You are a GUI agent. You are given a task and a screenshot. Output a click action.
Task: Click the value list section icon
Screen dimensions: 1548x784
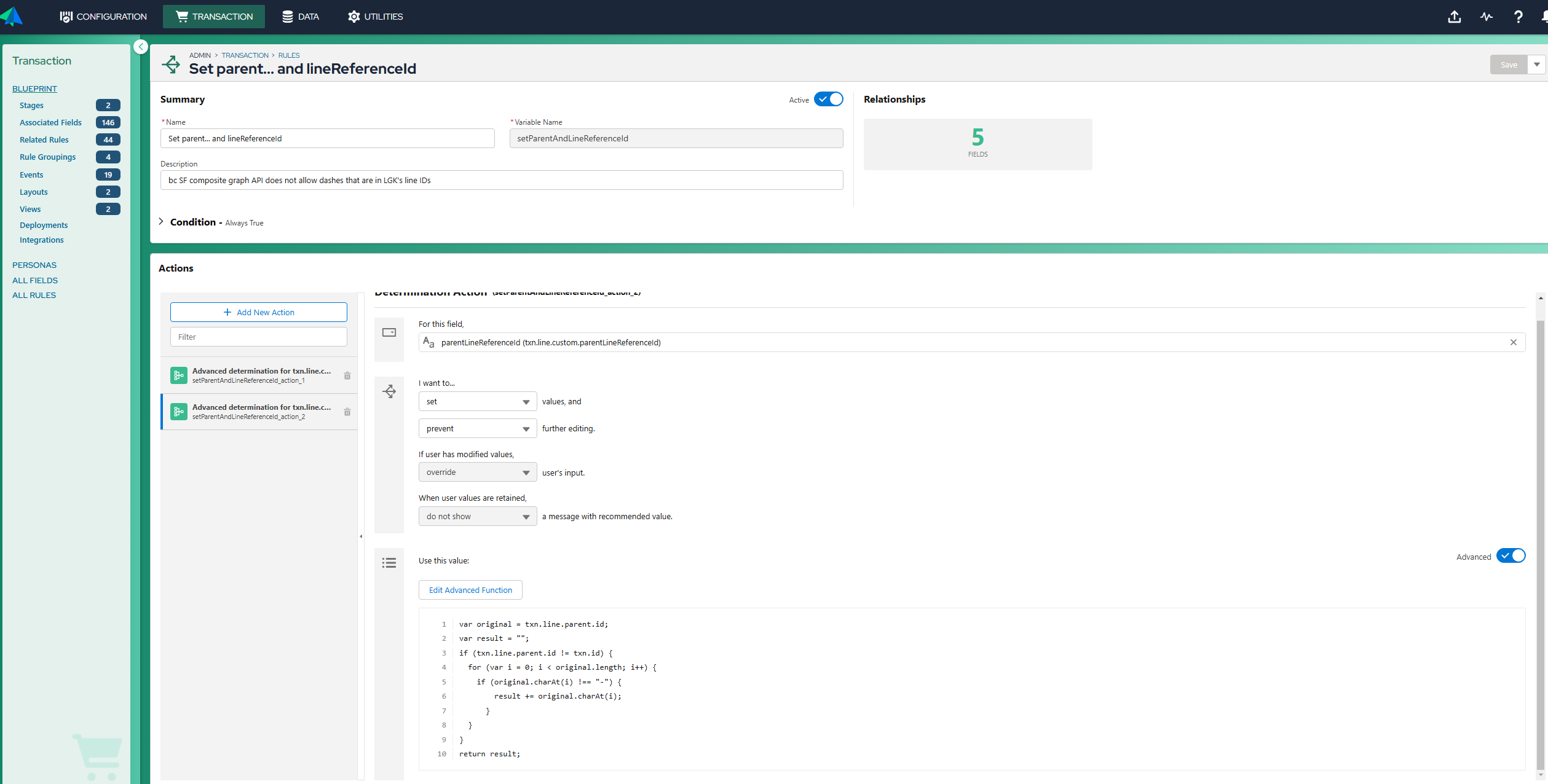click(x=389, y=563)
